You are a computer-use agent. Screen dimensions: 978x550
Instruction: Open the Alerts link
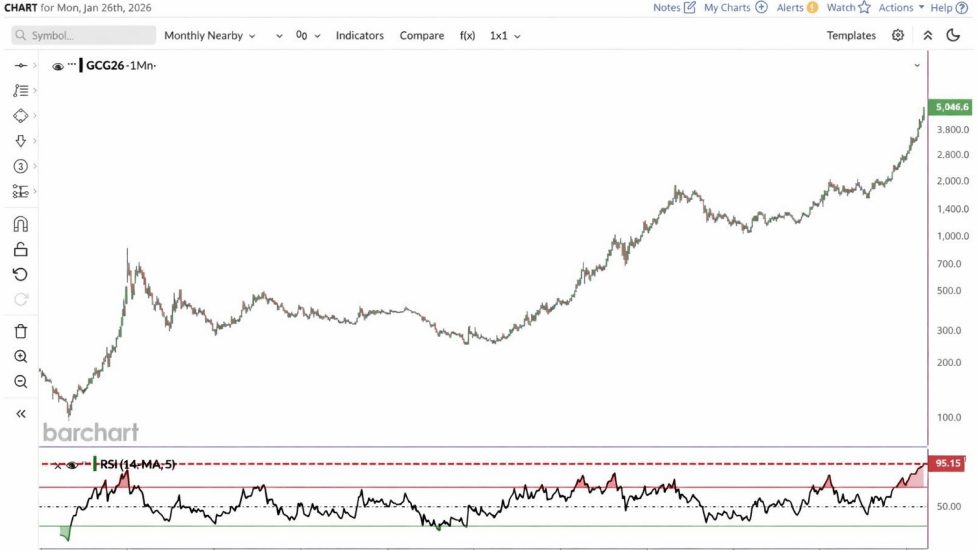796,7
